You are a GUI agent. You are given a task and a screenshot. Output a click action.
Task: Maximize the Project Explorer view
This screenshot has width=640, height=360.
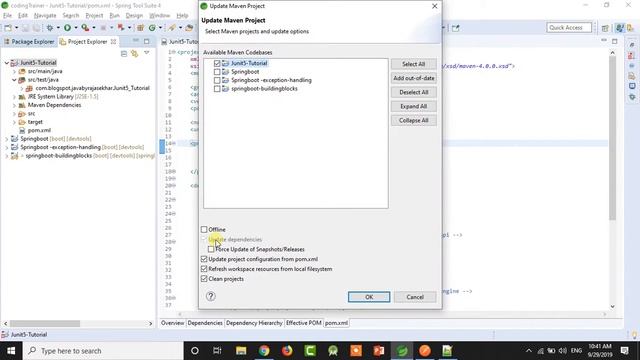click(x=147, y=41)
